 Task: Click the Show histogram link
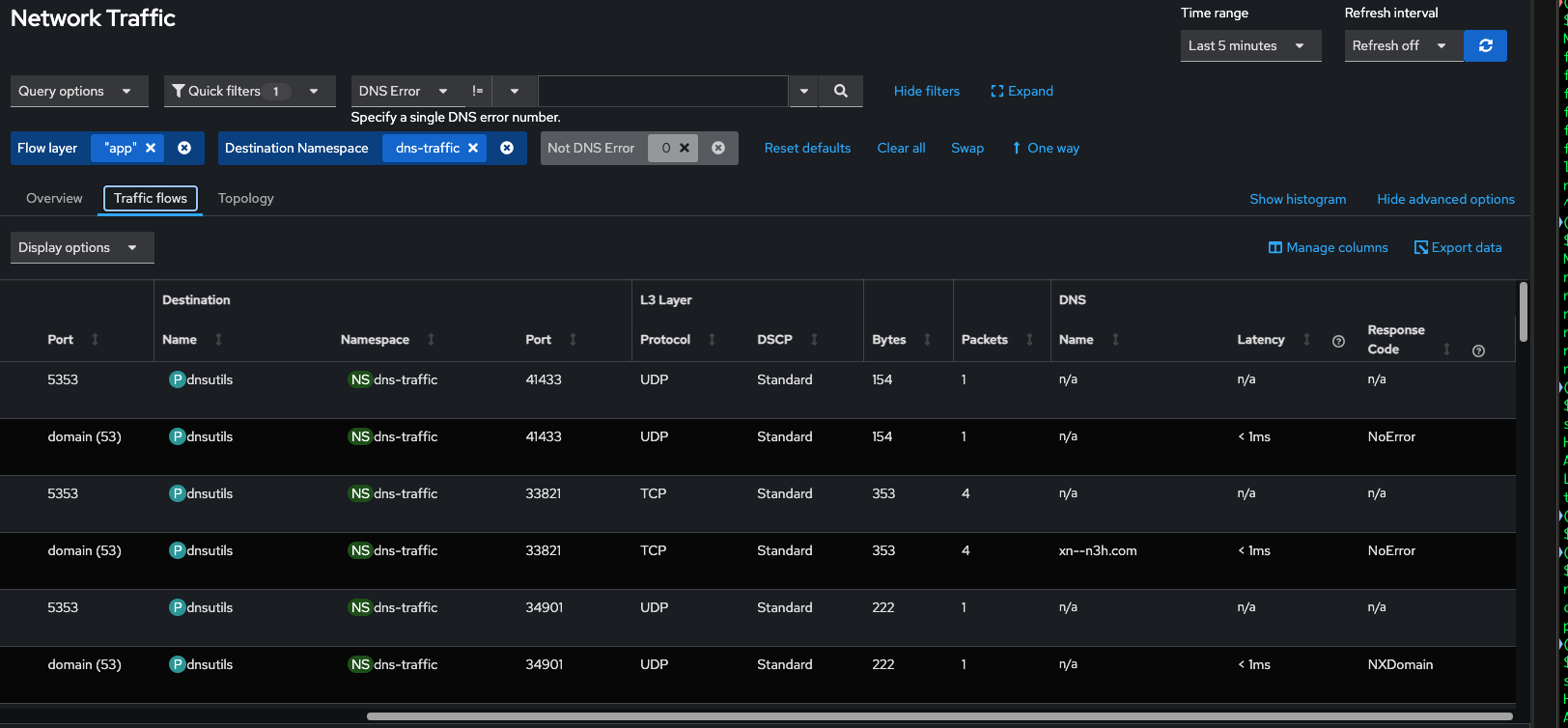(x=1297, y=199)
